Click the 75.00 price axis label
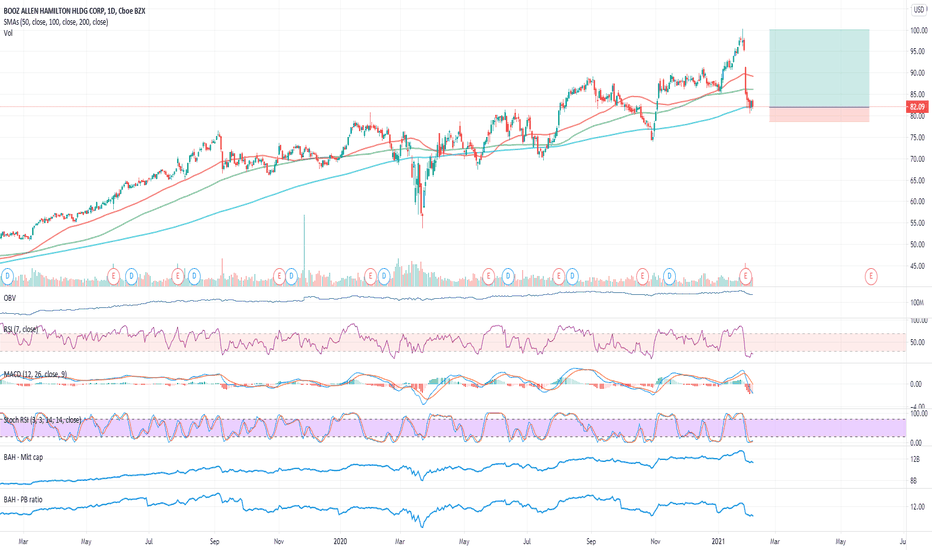This screenshot has height=550, width=932. [918, 137]
